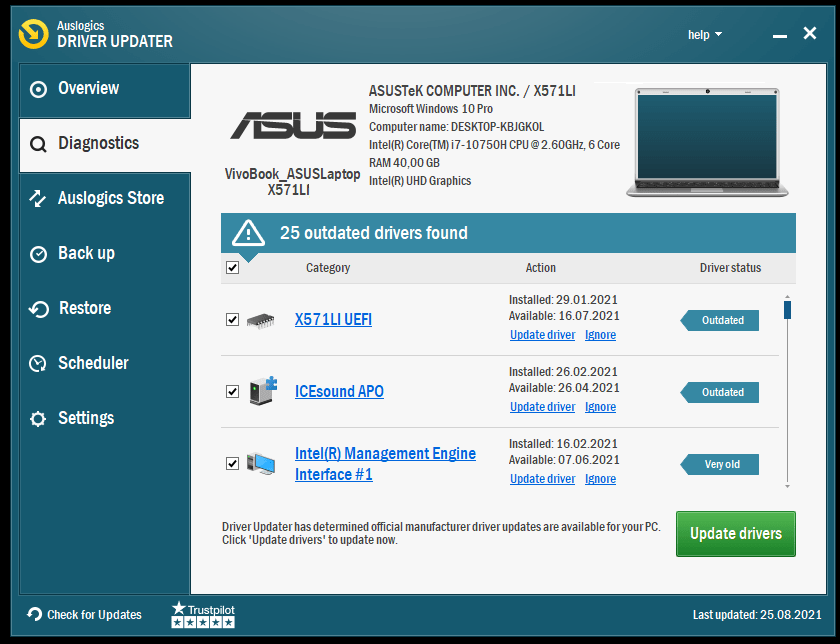
Task: Click the Settings gear icon
Action: coord(38,419)
